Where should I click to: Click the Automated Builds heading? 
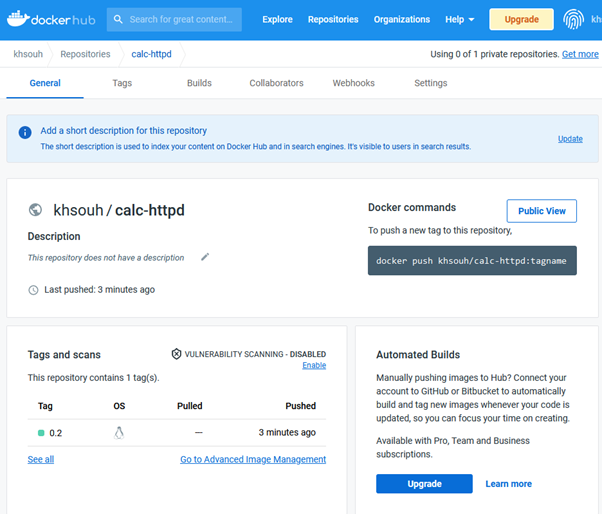click(x=418, y=354)
